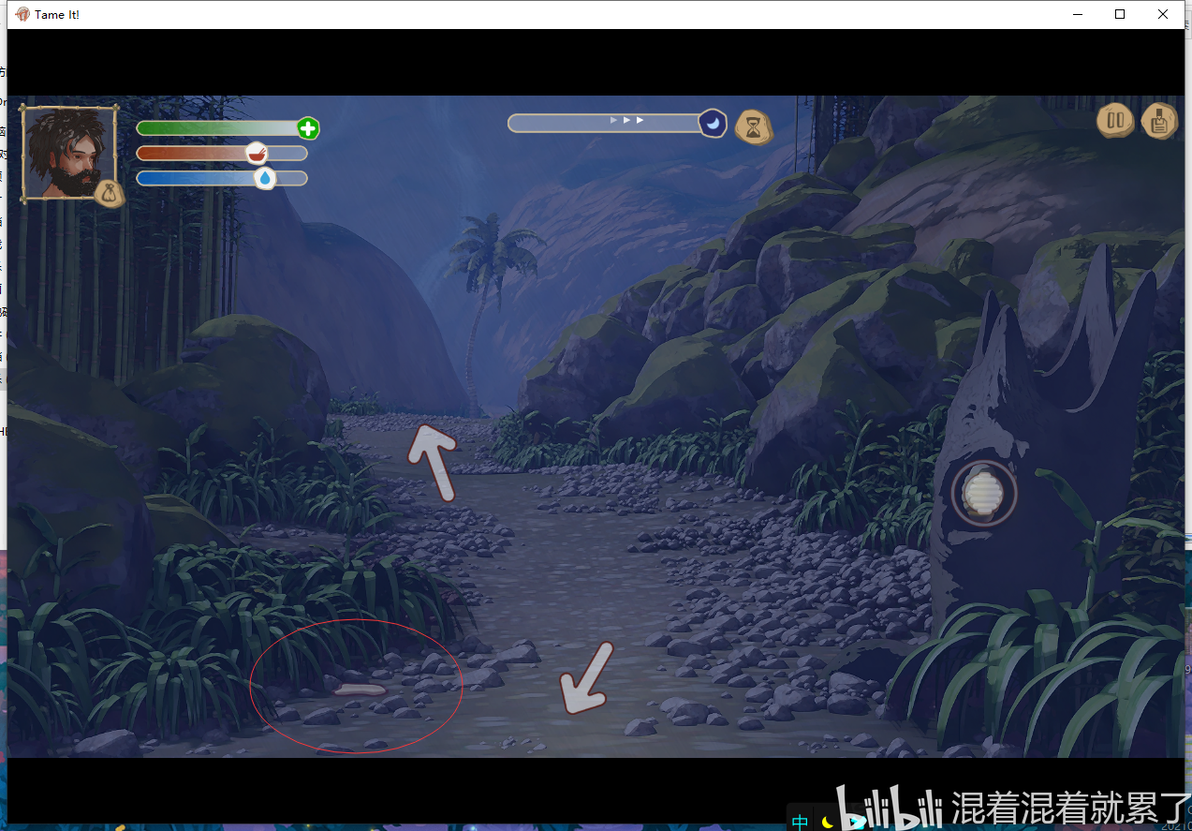Open the character portrait panel
Viewport: 1192px width, 831px height.
pyautogui.click(x=68, y=154)
